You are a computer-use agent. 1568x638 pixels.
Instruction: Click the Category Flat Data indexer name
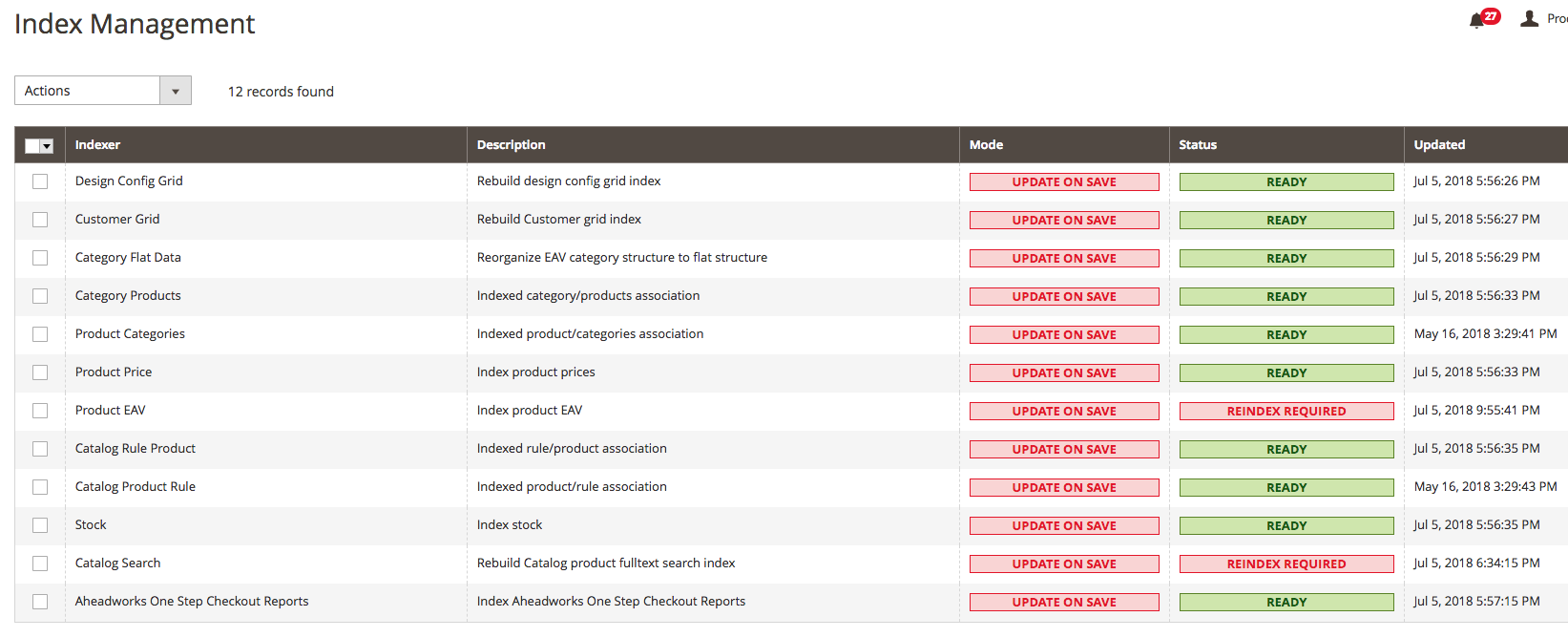(128, 258)
